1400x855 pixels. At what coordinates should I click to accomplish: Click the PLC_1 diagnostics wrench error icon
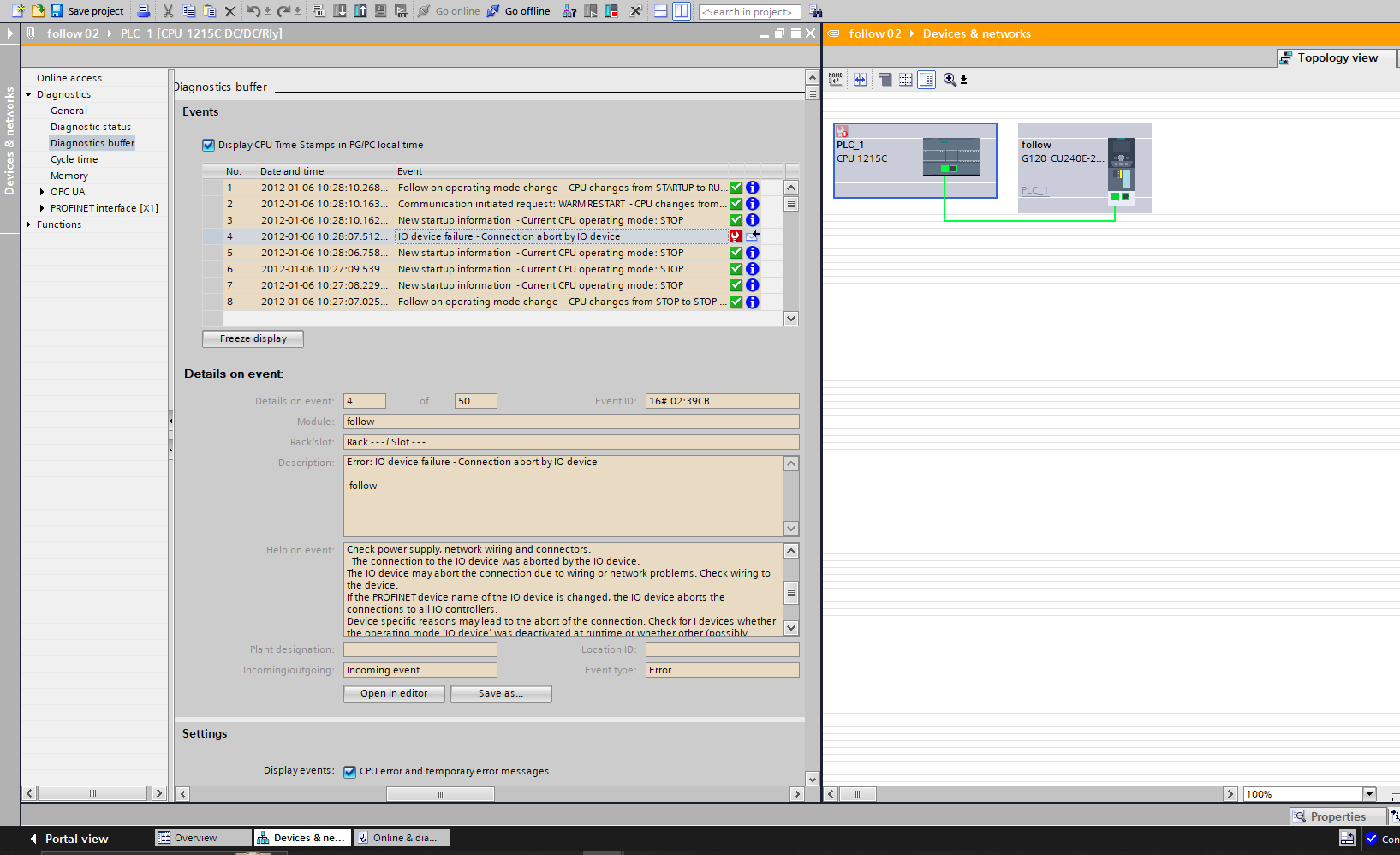click(x=843, y=132)
